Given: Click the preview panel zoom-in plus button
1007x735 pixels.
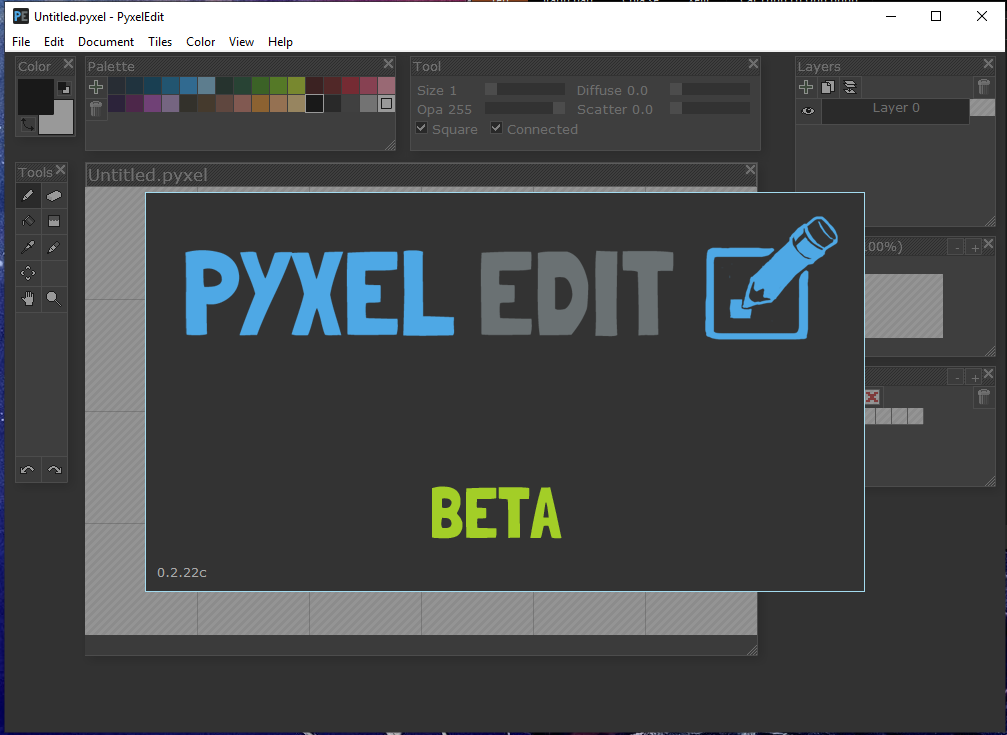Looking at the screenshot, I should 976,247.
